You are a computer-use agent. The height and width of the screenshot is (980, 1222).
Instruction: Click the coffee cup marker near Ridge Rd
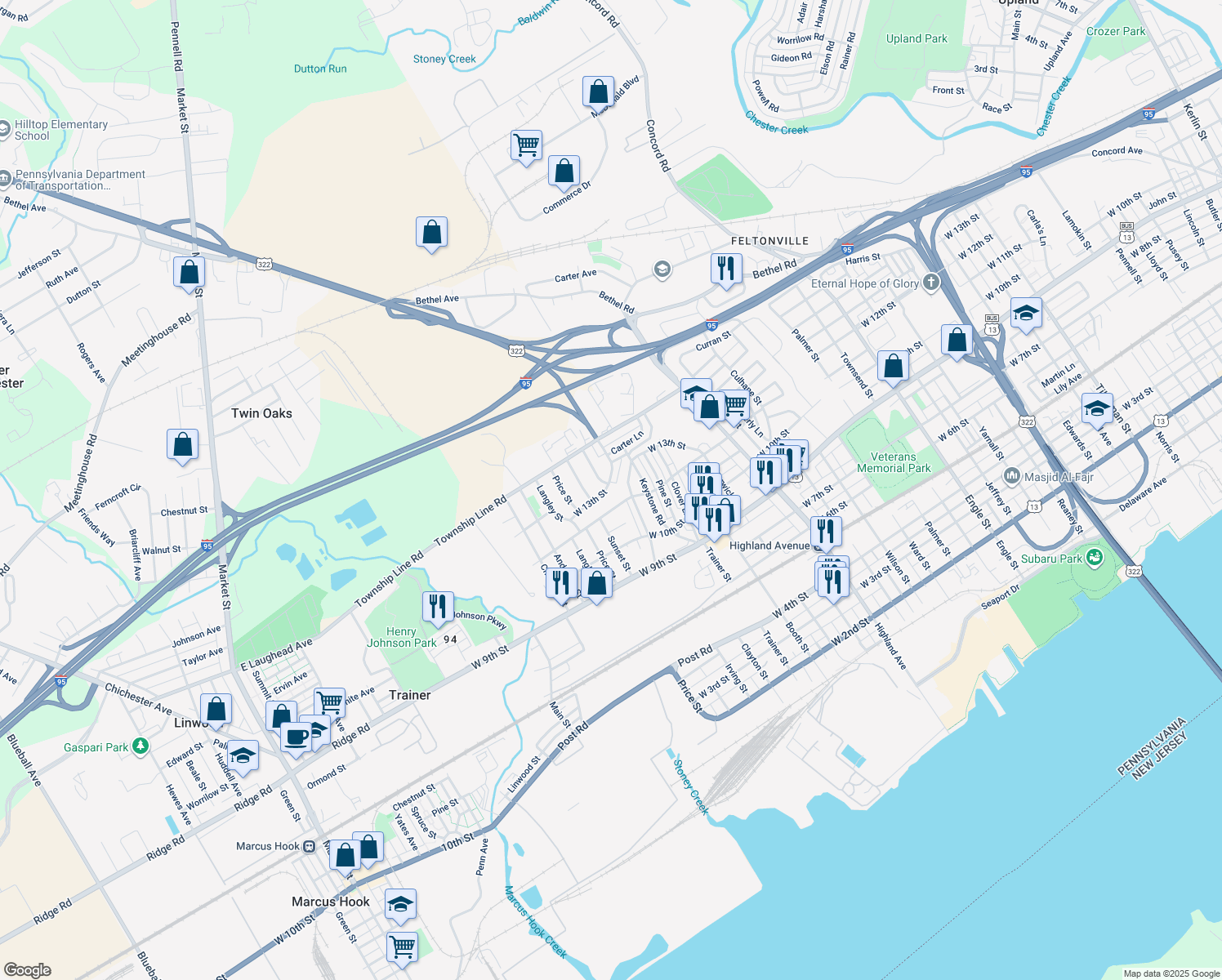point(296,738)
